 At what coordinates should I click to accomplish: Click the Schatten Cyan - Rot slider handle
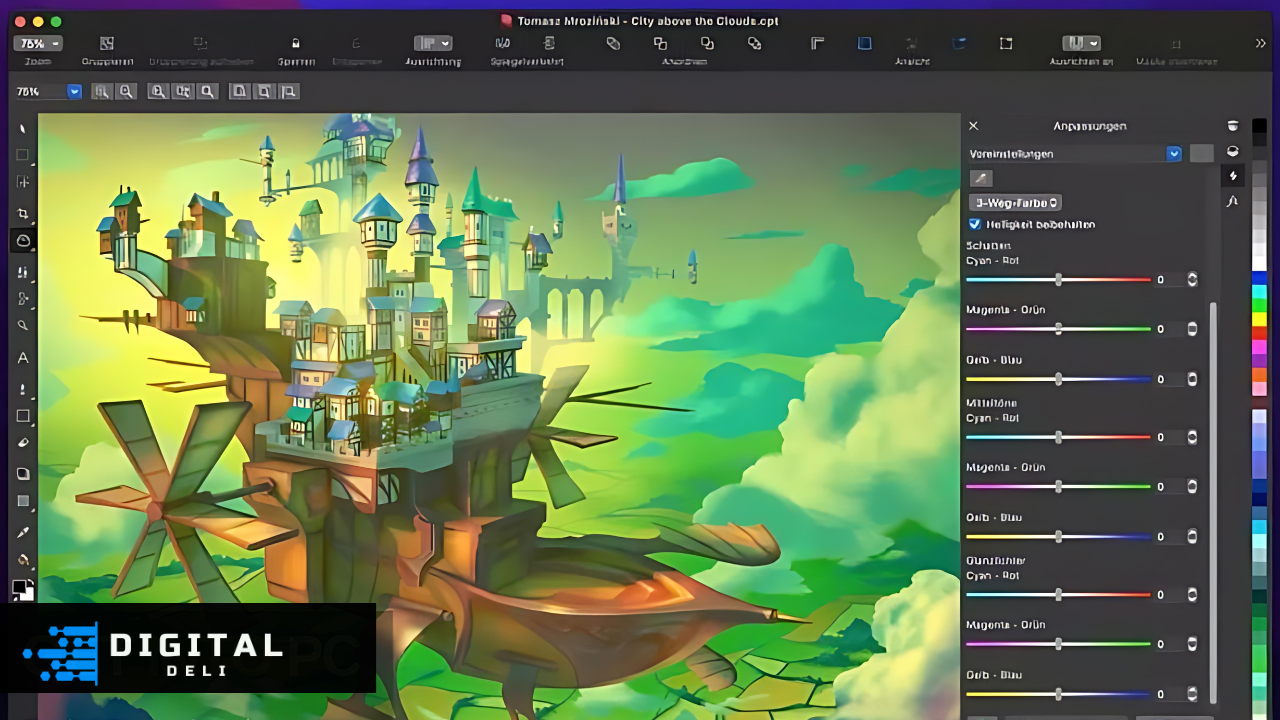click(1058, 280)
